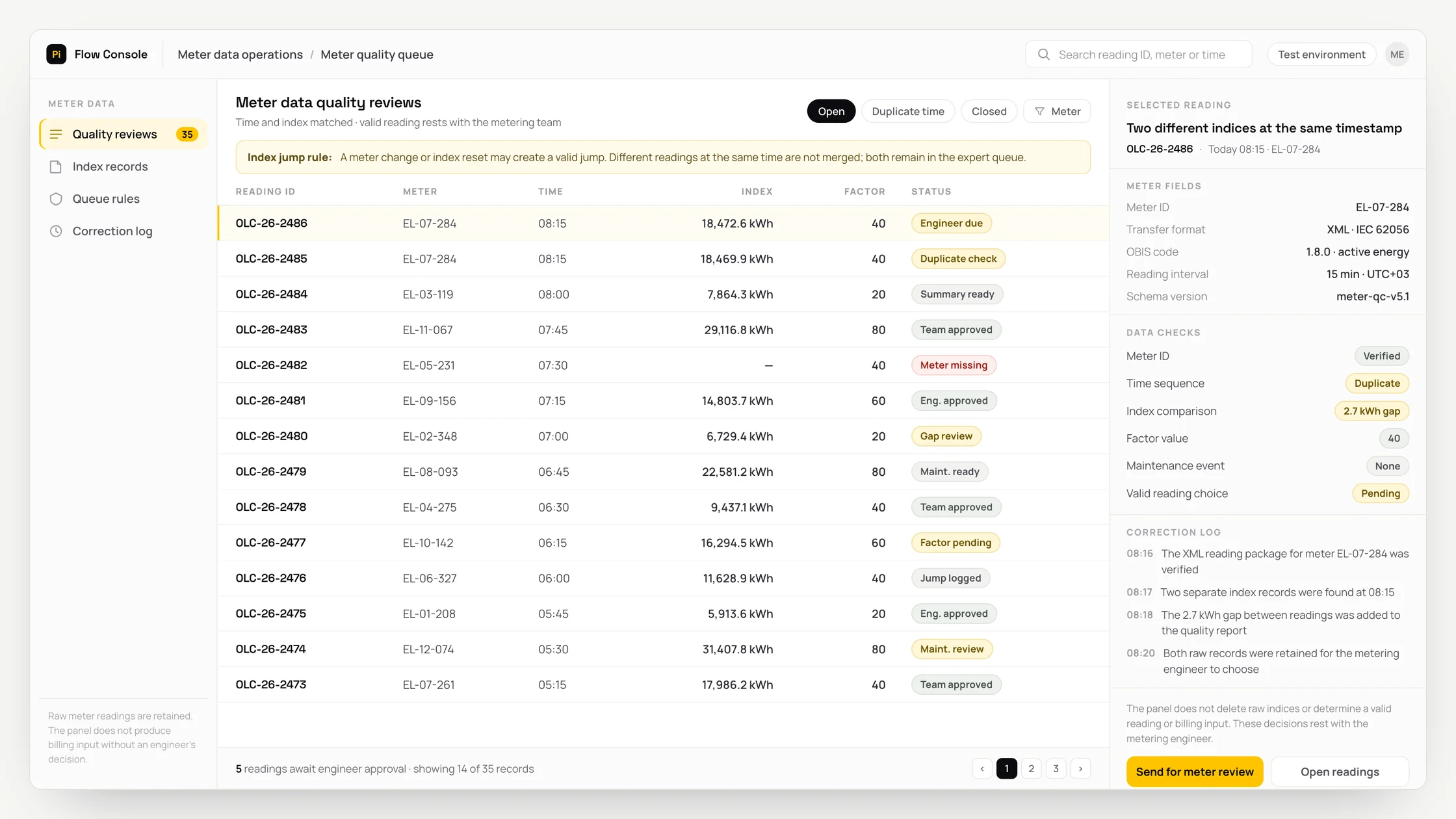Select reading OLC-26-2473
This screenshot has width=1456, height=819.
[x=663, y=684]
